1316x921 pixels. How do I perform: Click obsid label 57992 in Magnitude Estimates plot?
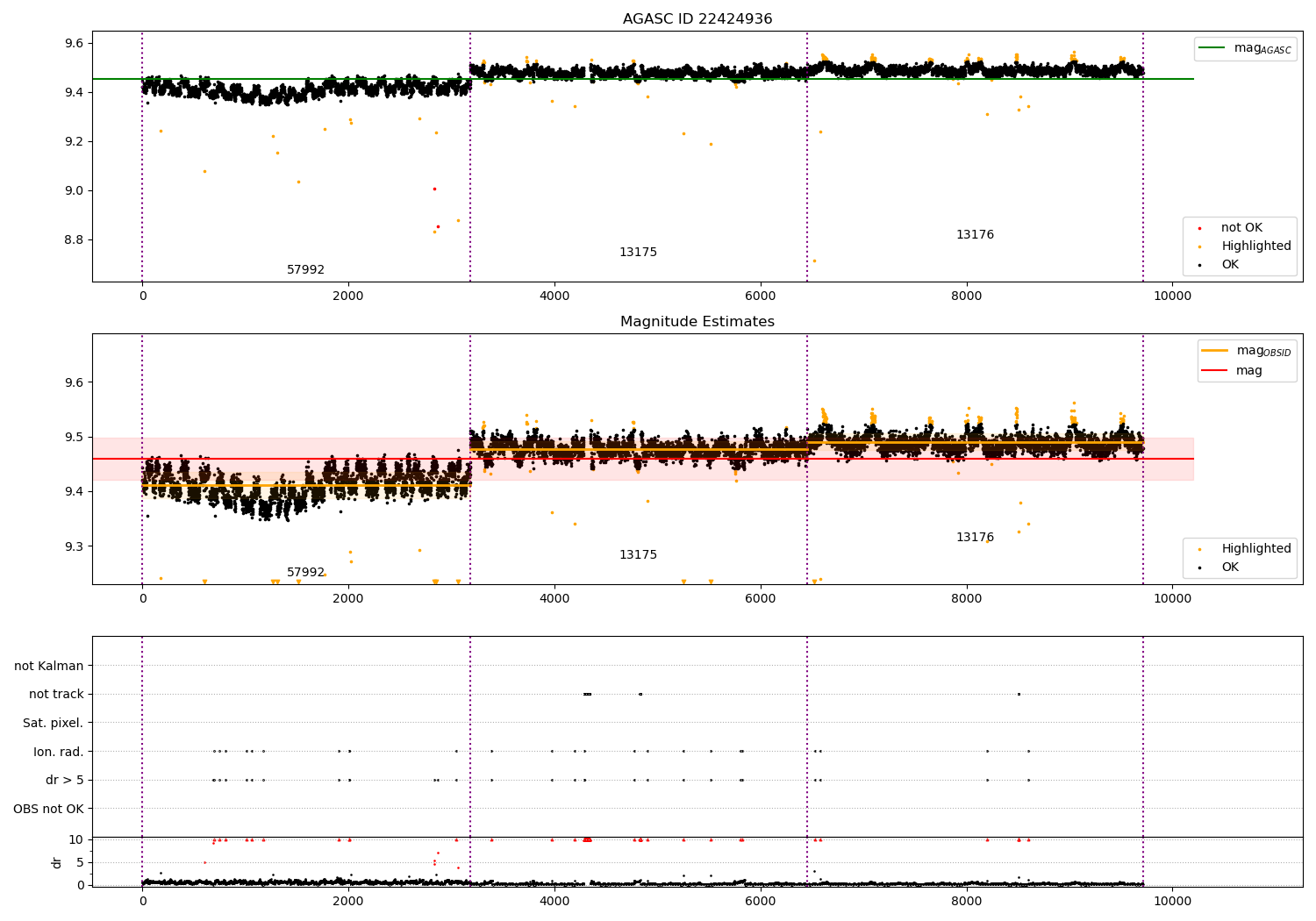(305, 573)
